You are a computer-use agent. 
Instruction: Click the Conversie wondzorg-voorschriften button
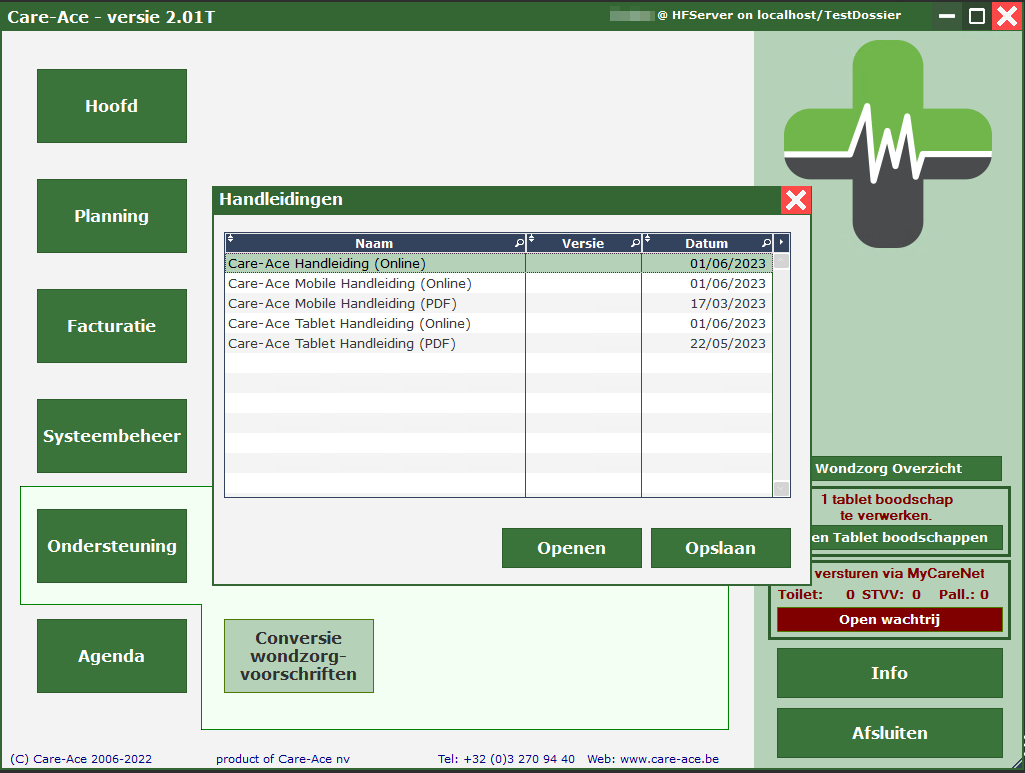point(299,656)
